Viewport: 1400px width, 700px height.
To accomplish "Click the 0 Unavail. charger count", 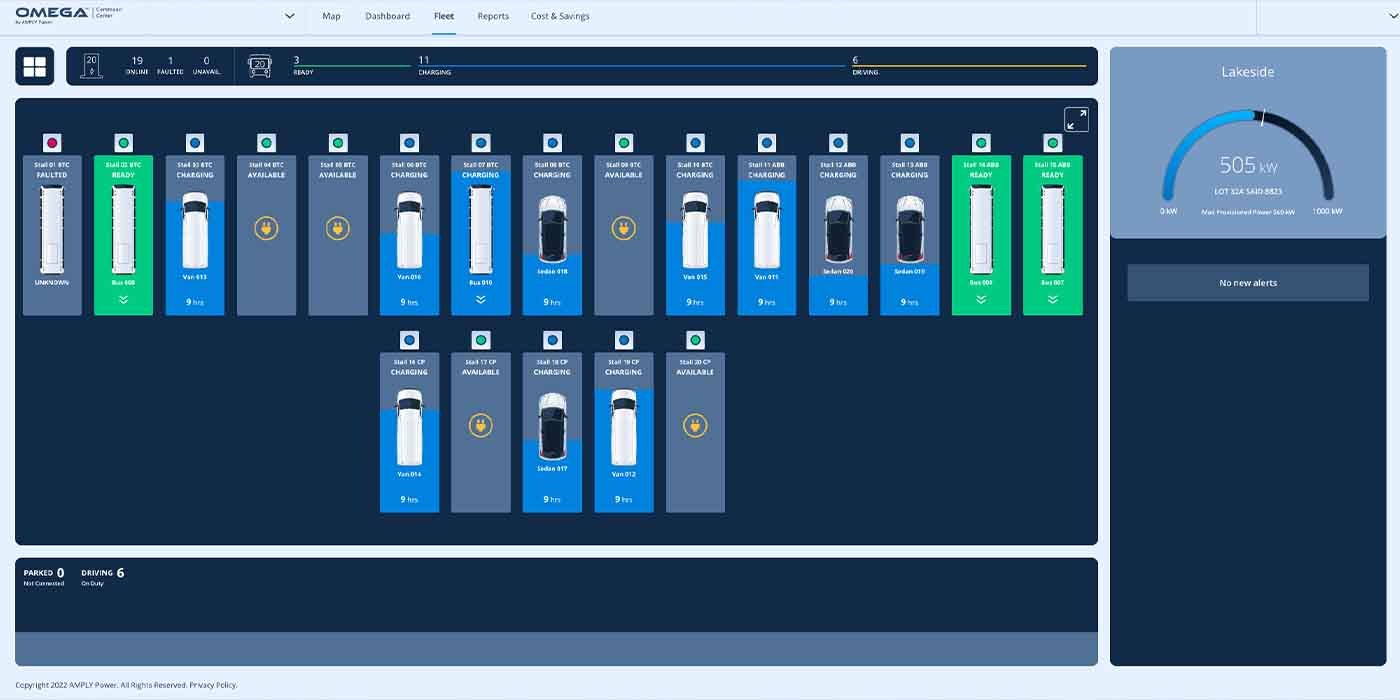I will pos(206,66).
